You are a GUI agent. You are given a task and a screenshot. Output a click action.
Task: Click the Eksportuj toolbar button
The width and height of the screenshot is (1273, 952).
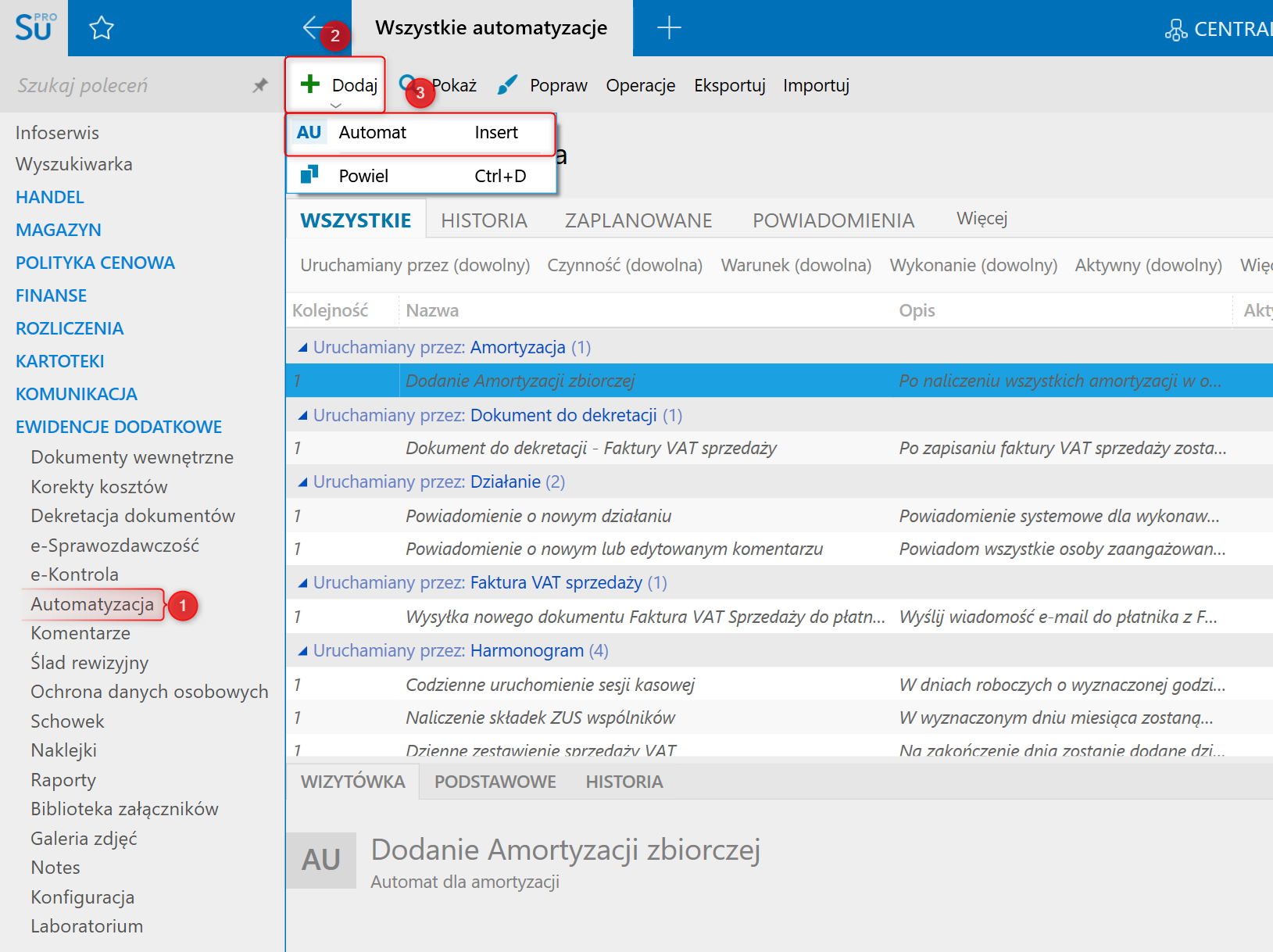(729, 85)
